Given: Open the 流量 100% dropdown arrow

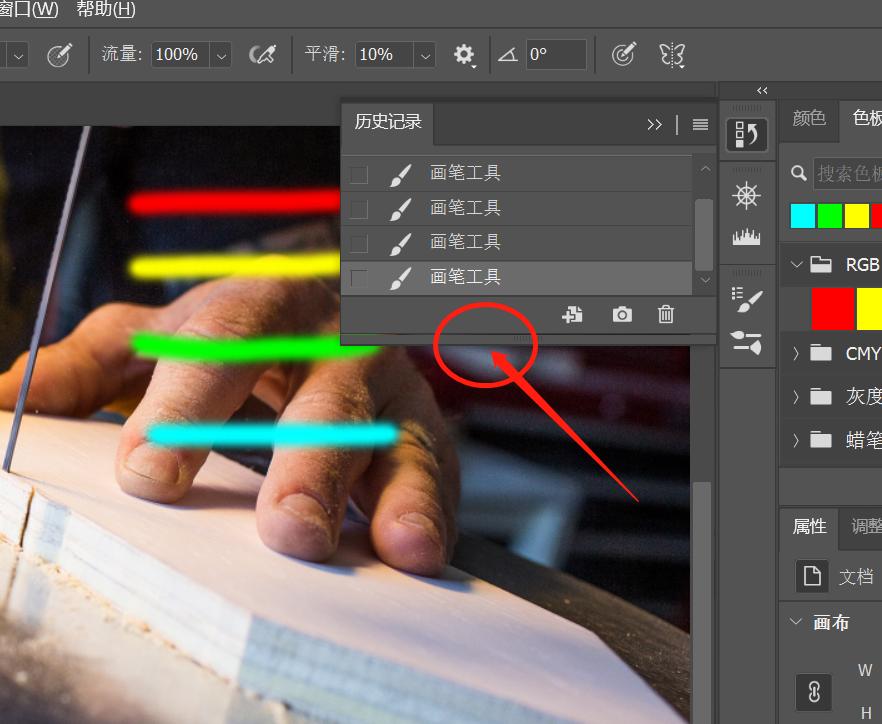Looking at the screenshot, I should (x=221, y=55).
